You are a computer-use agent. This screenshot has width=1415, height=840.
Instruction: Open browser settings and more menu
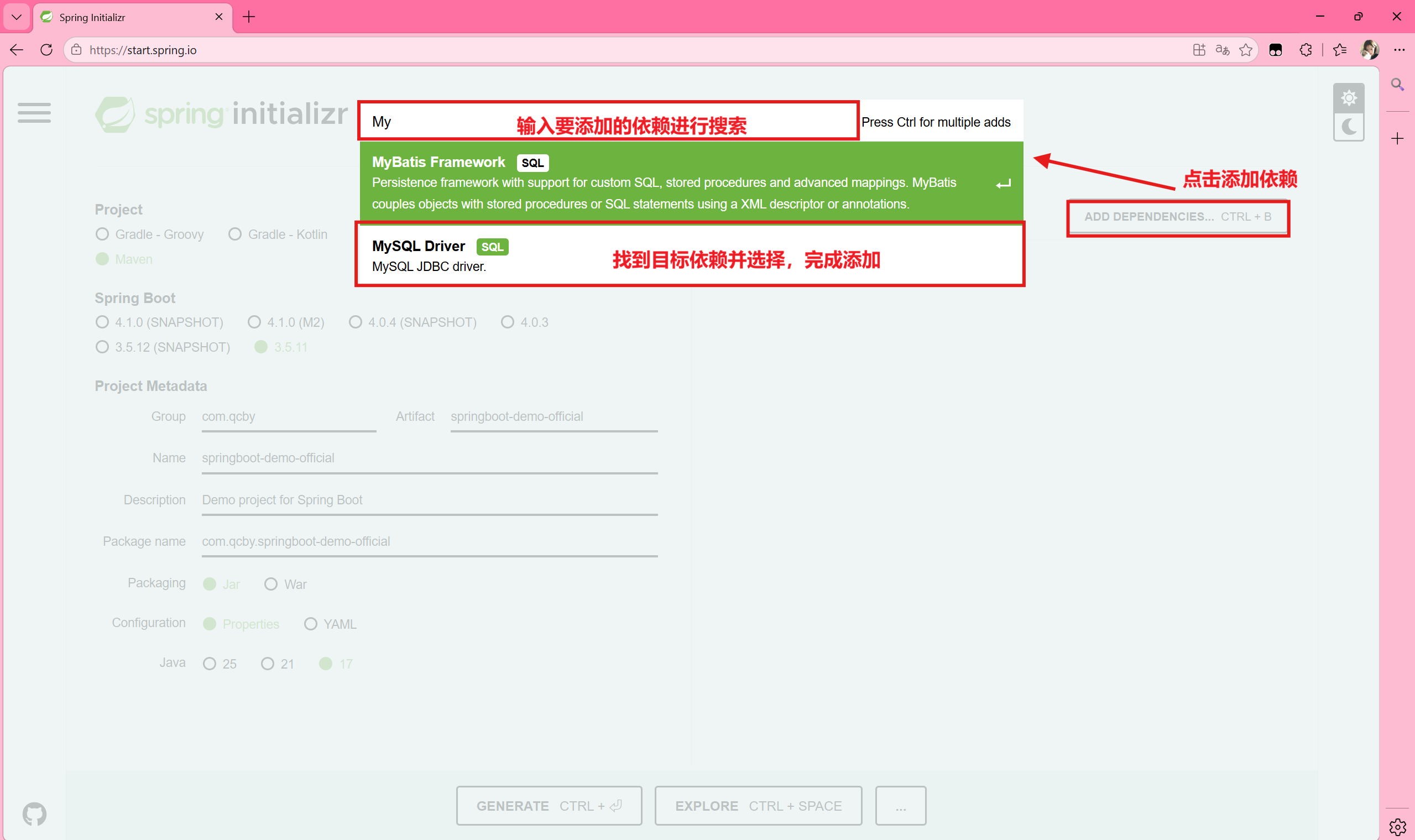click(x=1399, y=50)
